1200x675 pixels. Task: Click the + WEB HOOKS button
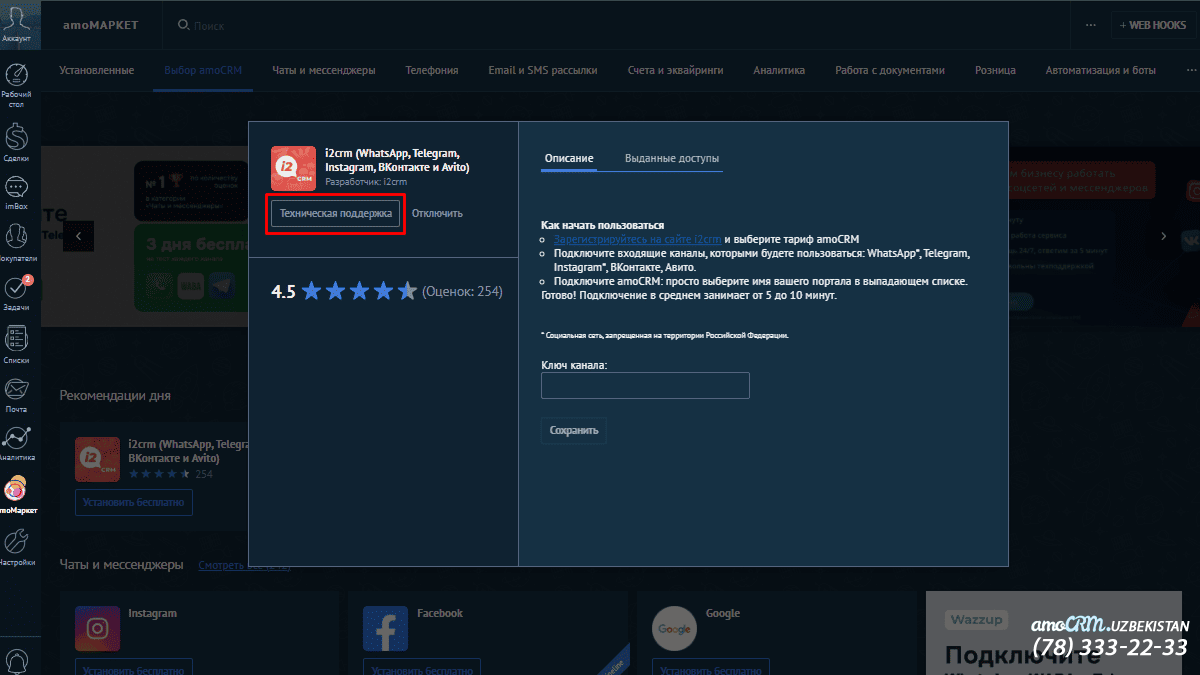pyautogui.click(x=1152, y=25)
